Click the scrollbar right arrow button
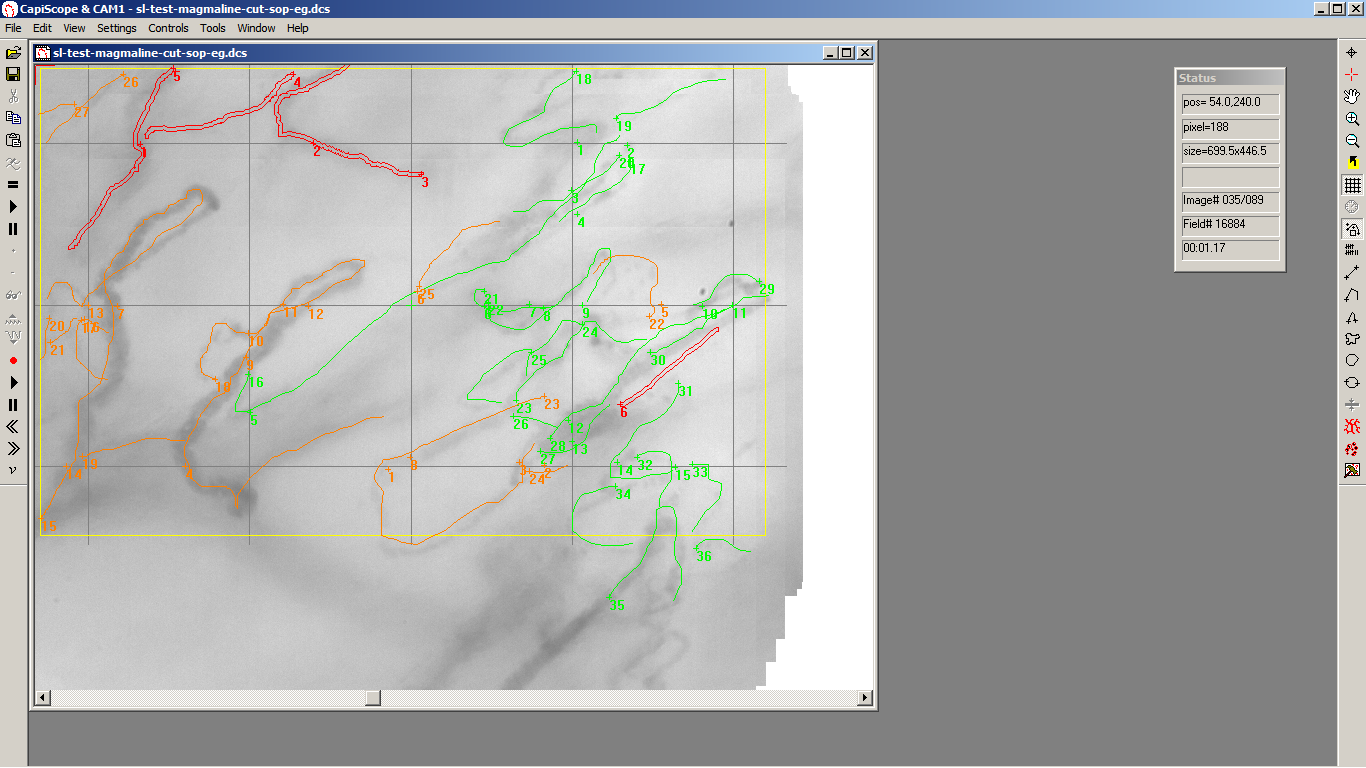Image resolution: width=1366 pixels, height=768 pixels. (x=866, y=697)
